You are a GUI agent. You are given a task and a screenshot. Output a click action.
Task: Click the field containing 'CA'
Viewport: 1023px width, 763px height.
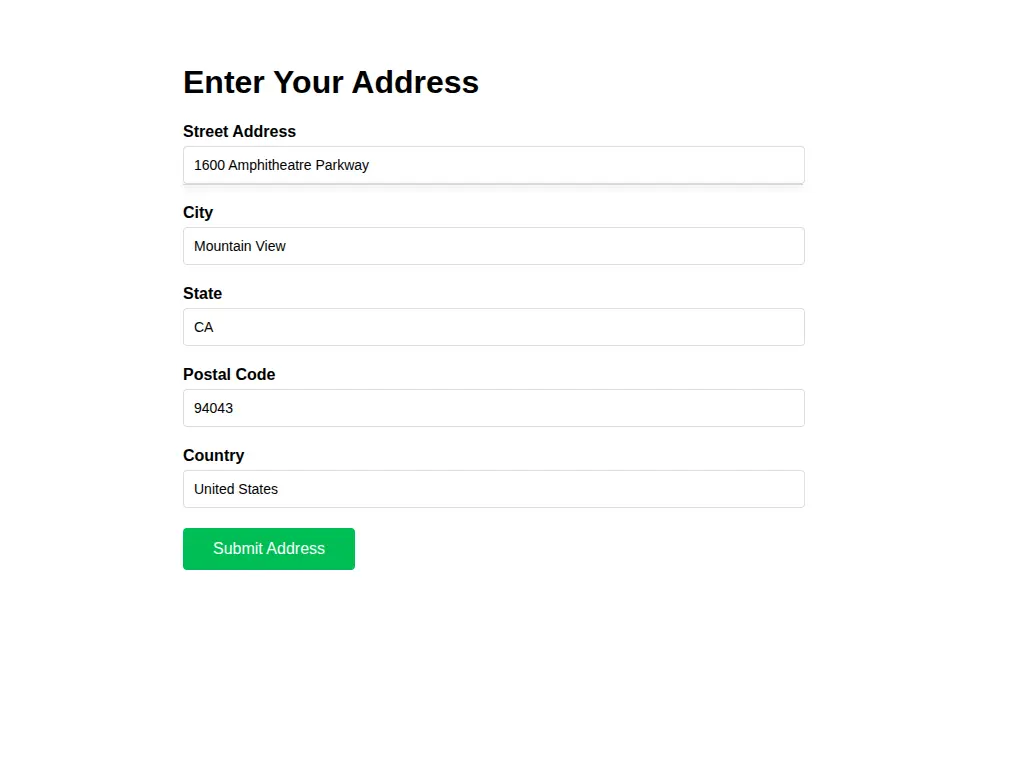203,327
